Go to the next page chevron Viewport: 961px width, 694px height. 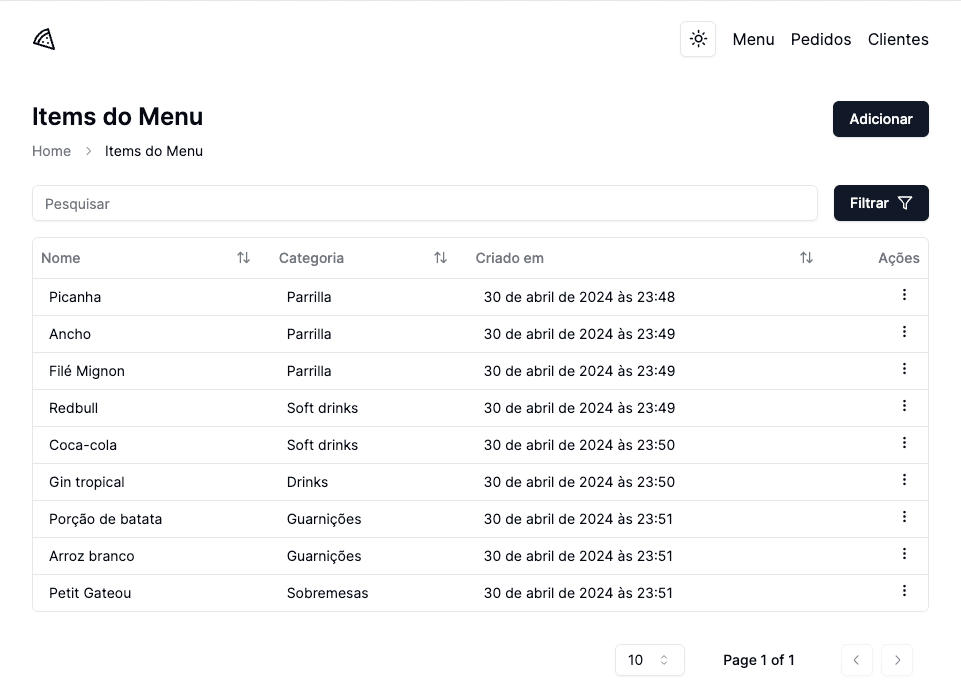(897, 660)
